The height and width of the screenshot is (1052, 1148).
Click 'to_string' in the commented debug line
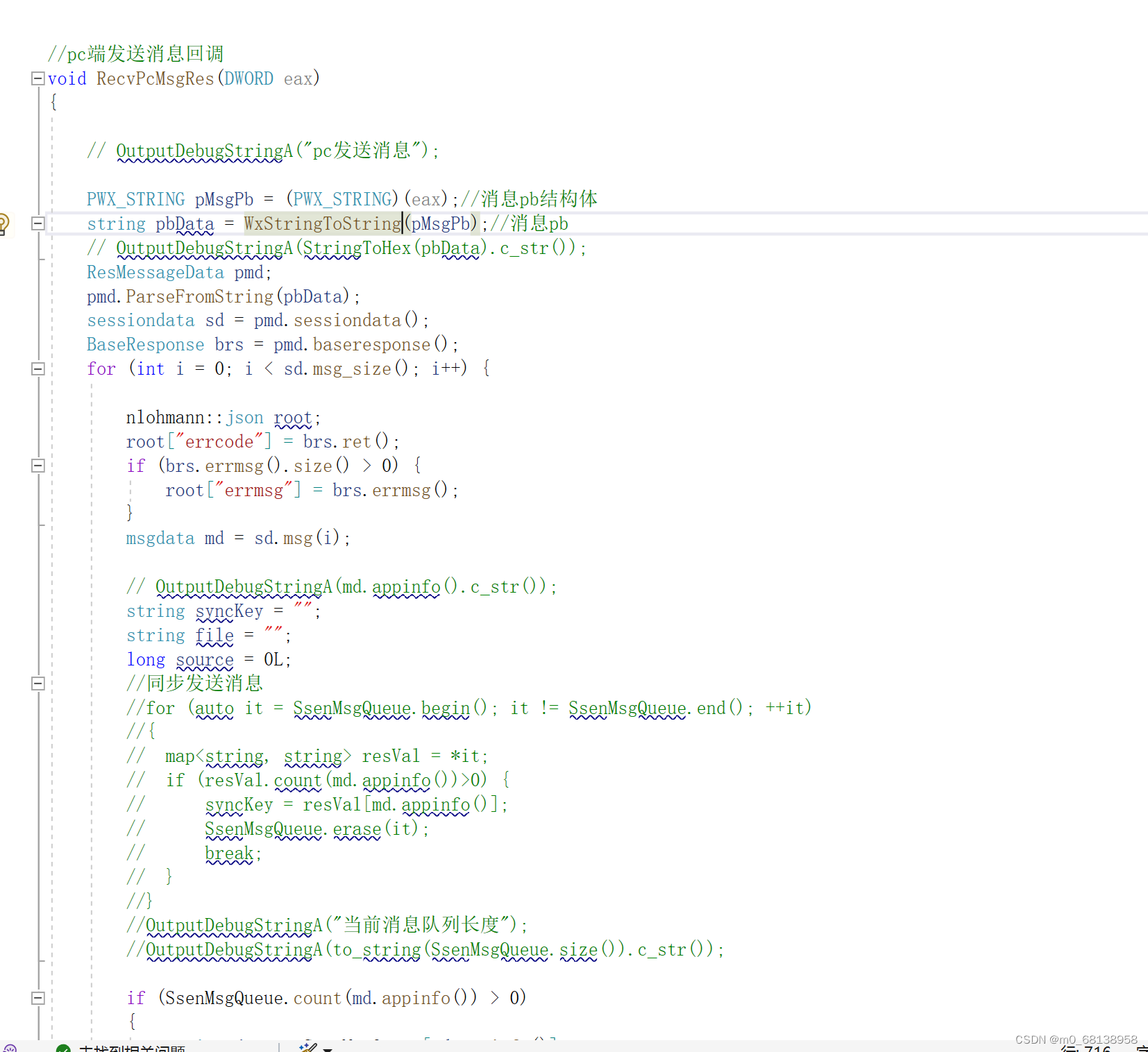click(x=377, y=949)
